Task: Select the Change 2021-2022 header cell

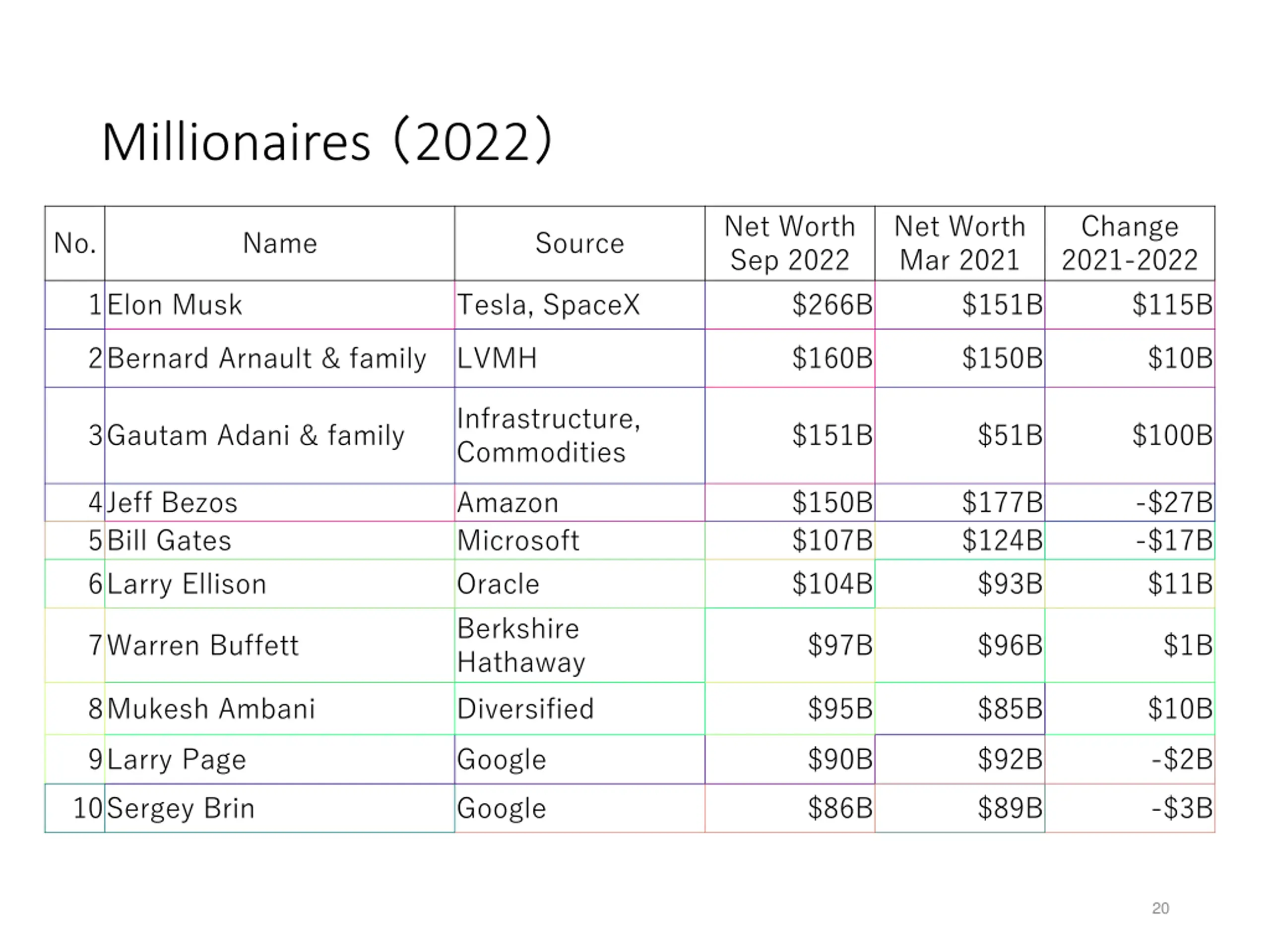Action: click(x=1130, y=243)
